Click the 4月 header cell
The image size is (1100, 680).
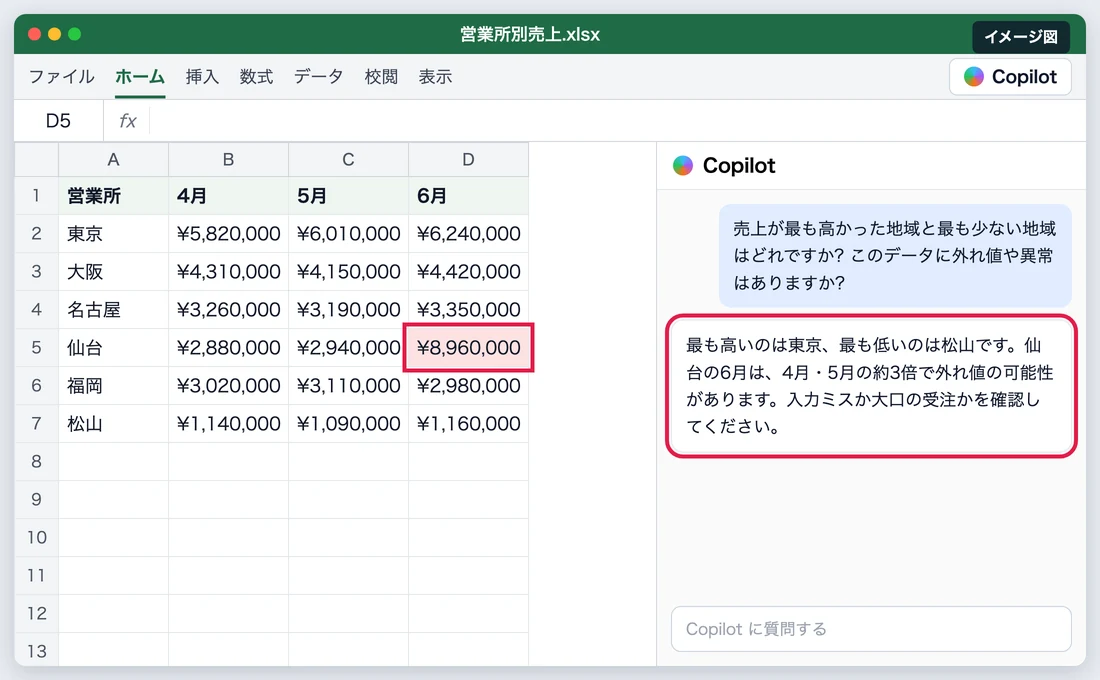228,195
